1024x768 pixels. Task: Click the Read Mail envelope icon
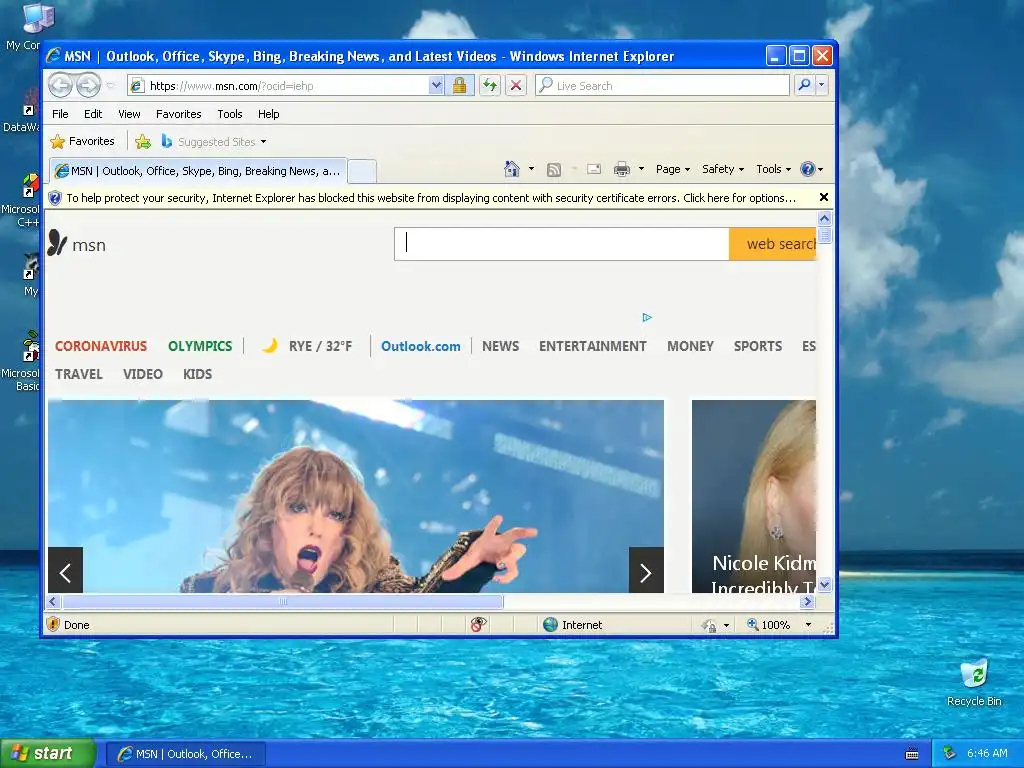(594, 169)
